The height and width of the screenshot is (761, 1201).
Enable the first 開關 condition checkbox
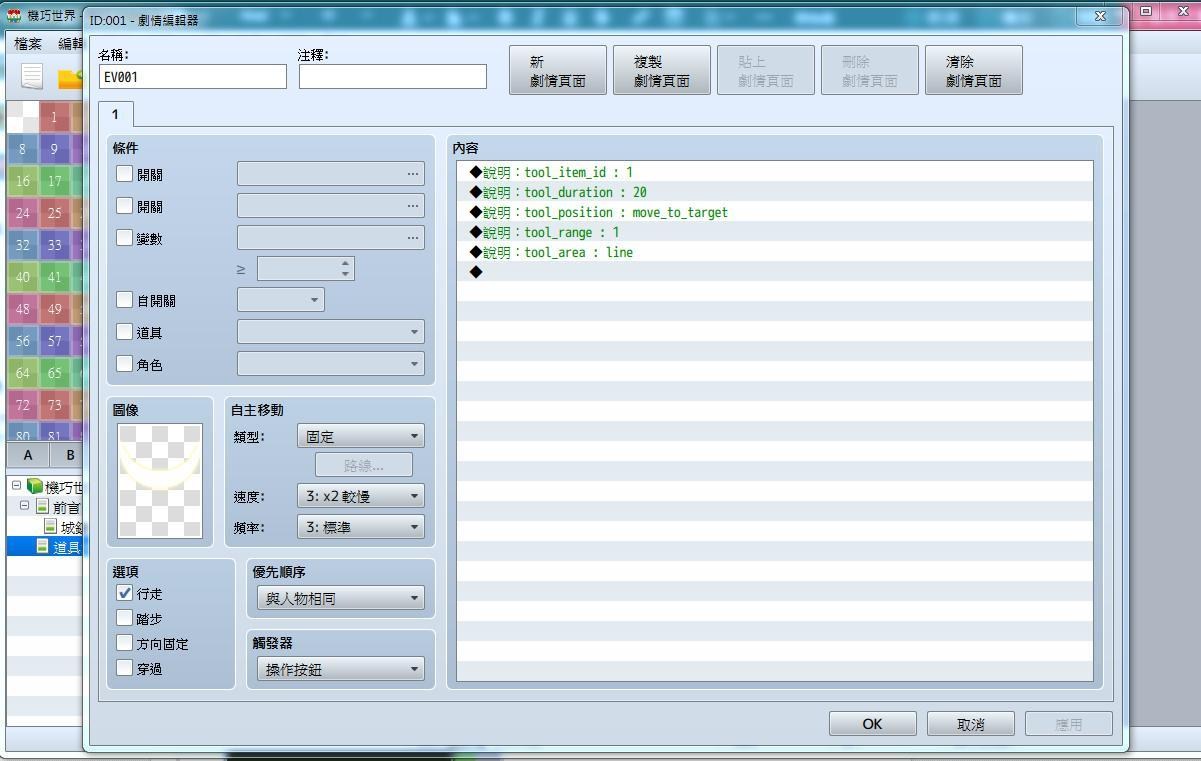(x=124, y=174)
